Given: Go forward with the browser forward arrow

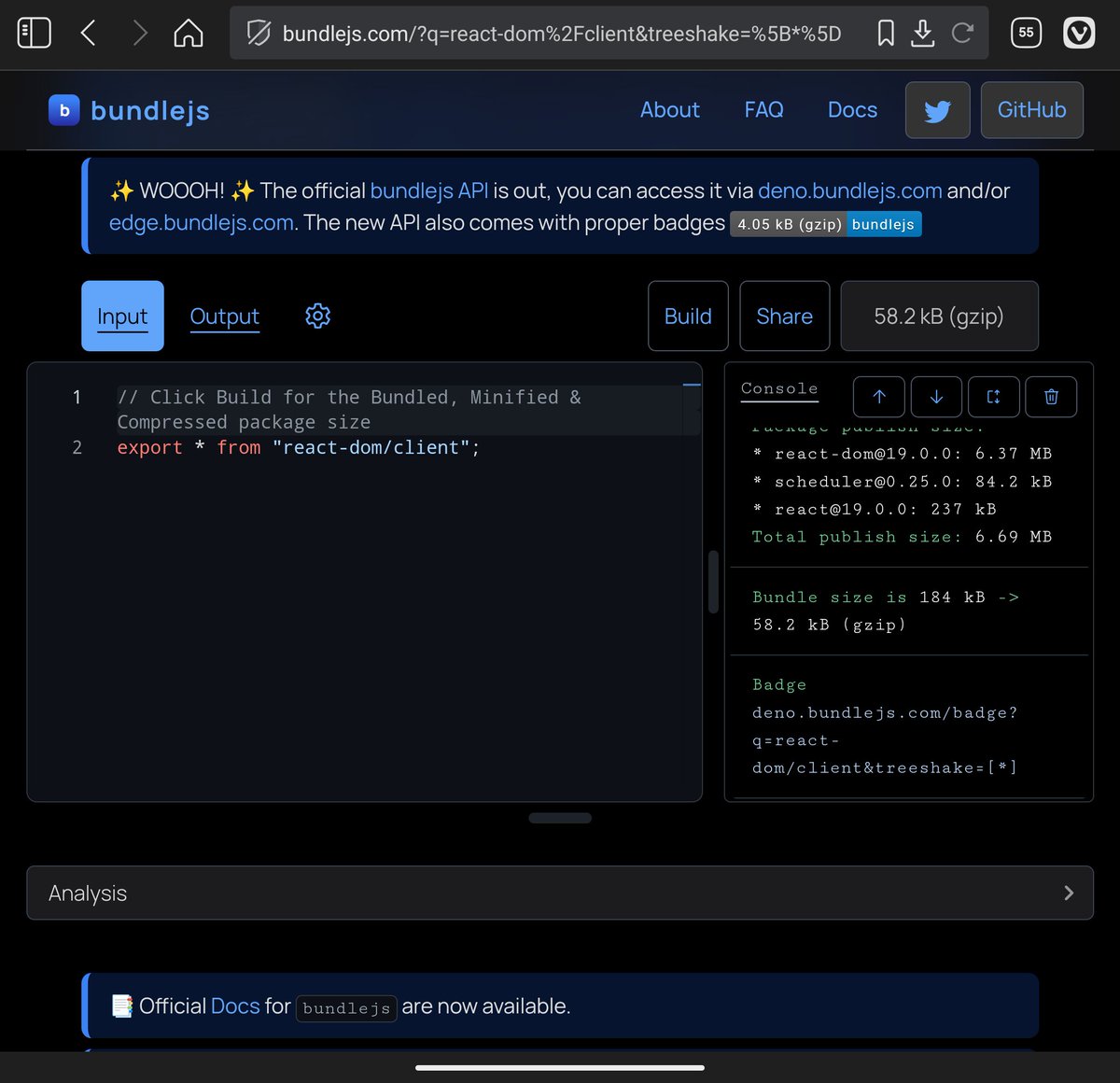Looking at the screenshot, I should tap(139, 34).
